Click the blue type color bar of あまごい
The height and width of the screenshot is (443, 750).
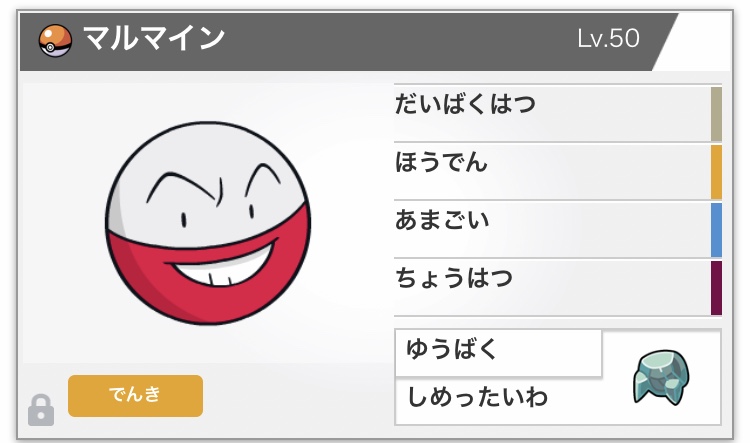716,230
